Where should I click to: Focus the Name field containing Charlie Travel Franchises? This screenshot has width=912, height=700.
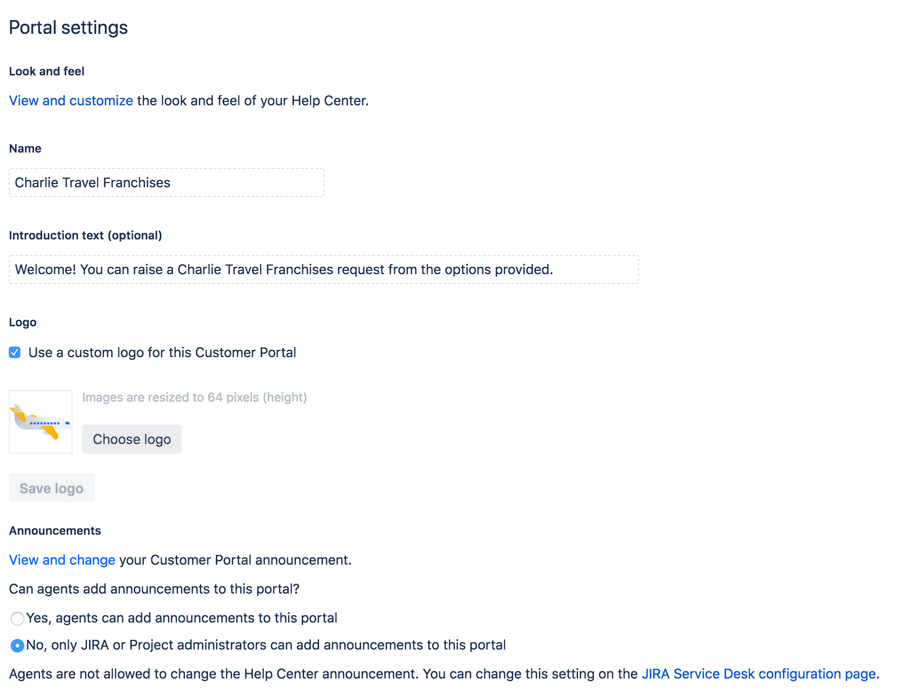pyautogui.click(x=166, y=183)
